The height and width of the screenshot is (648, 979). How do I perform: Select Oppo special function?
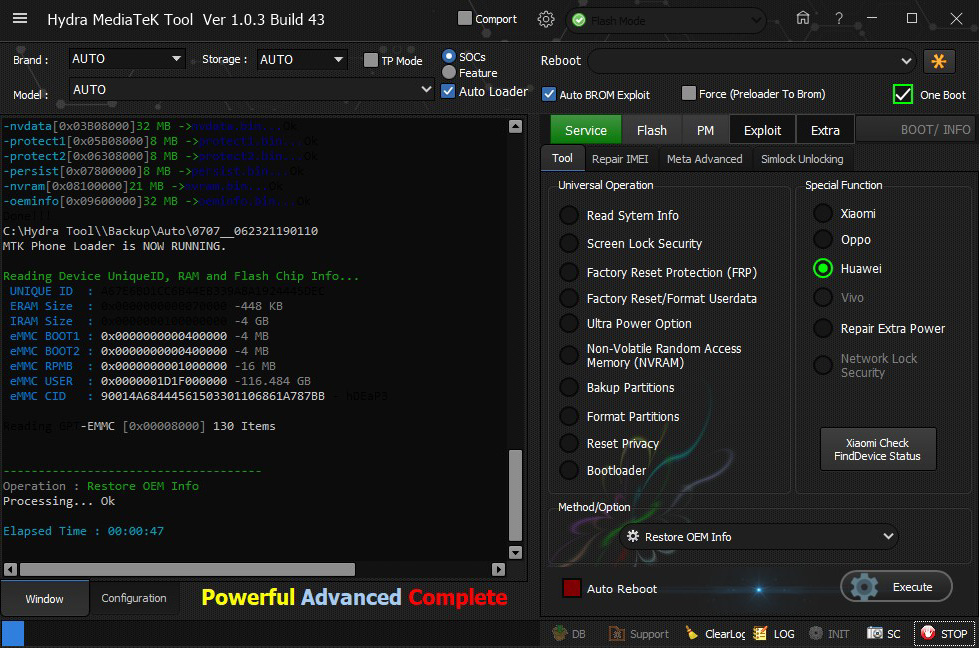tap(823, 240)
